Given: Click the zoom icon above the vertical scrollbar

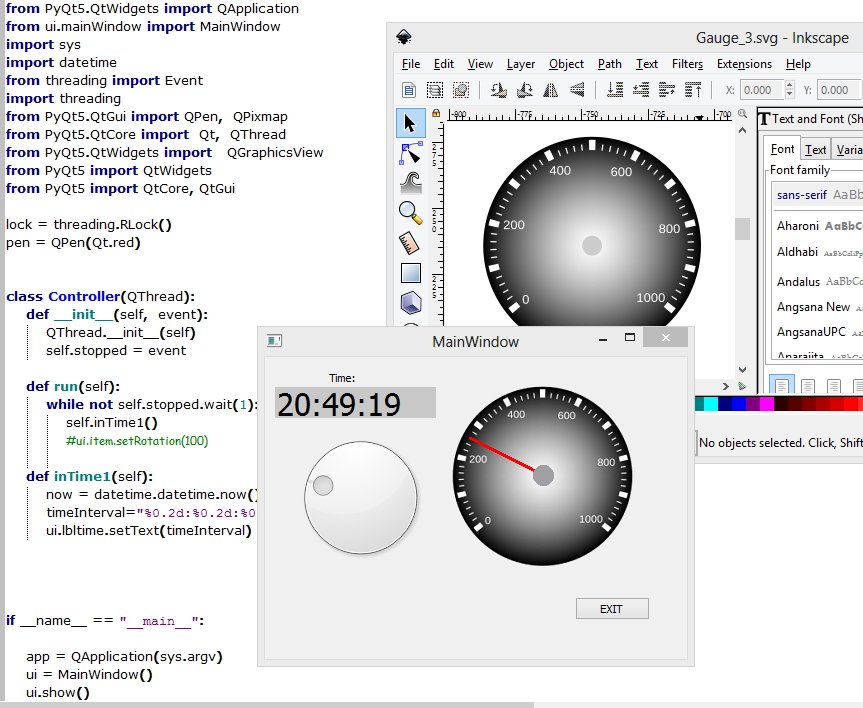Looking at the screenshot, I should click(742, 114).
